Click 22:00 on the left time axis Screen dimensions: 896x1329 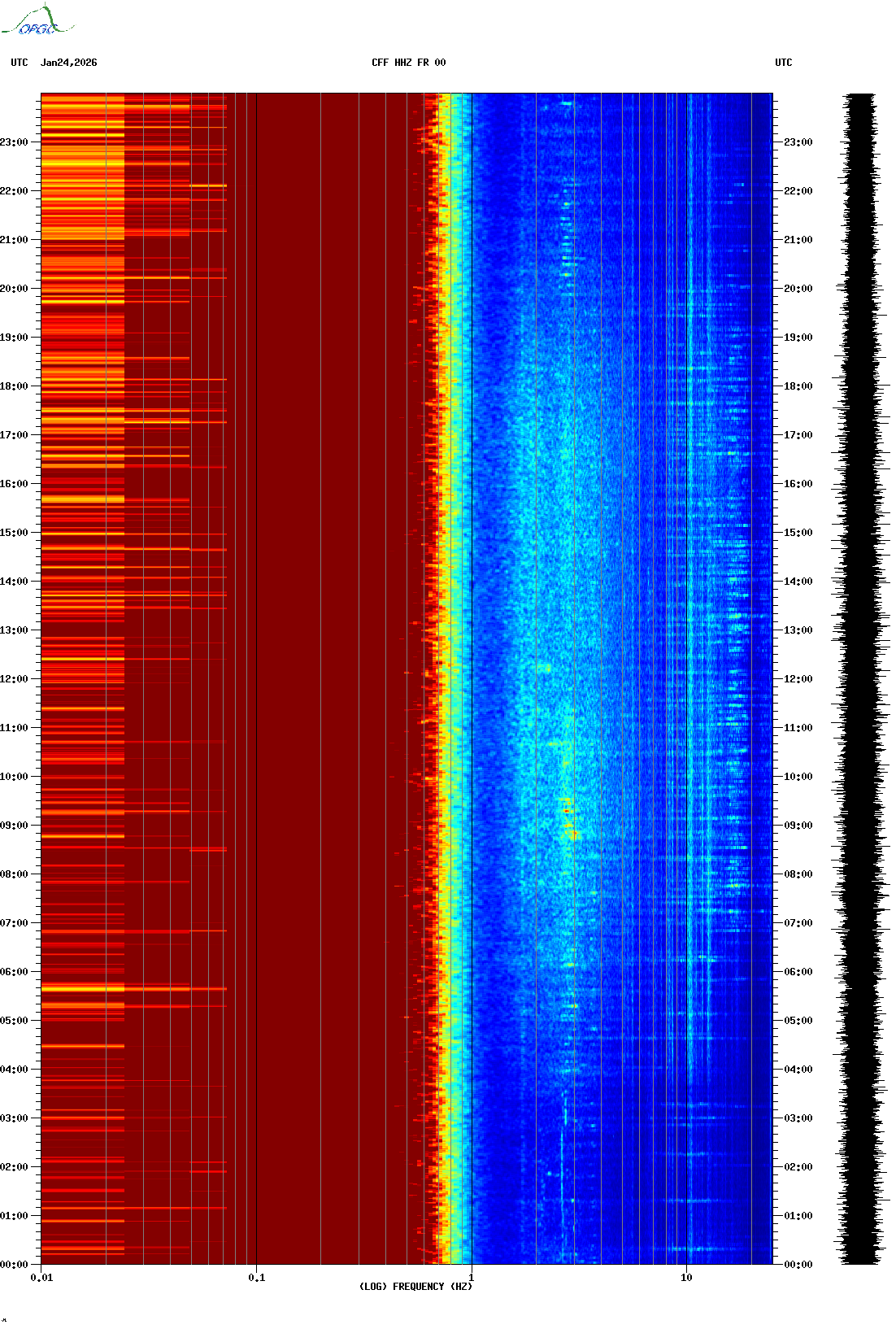coord(14,191)
